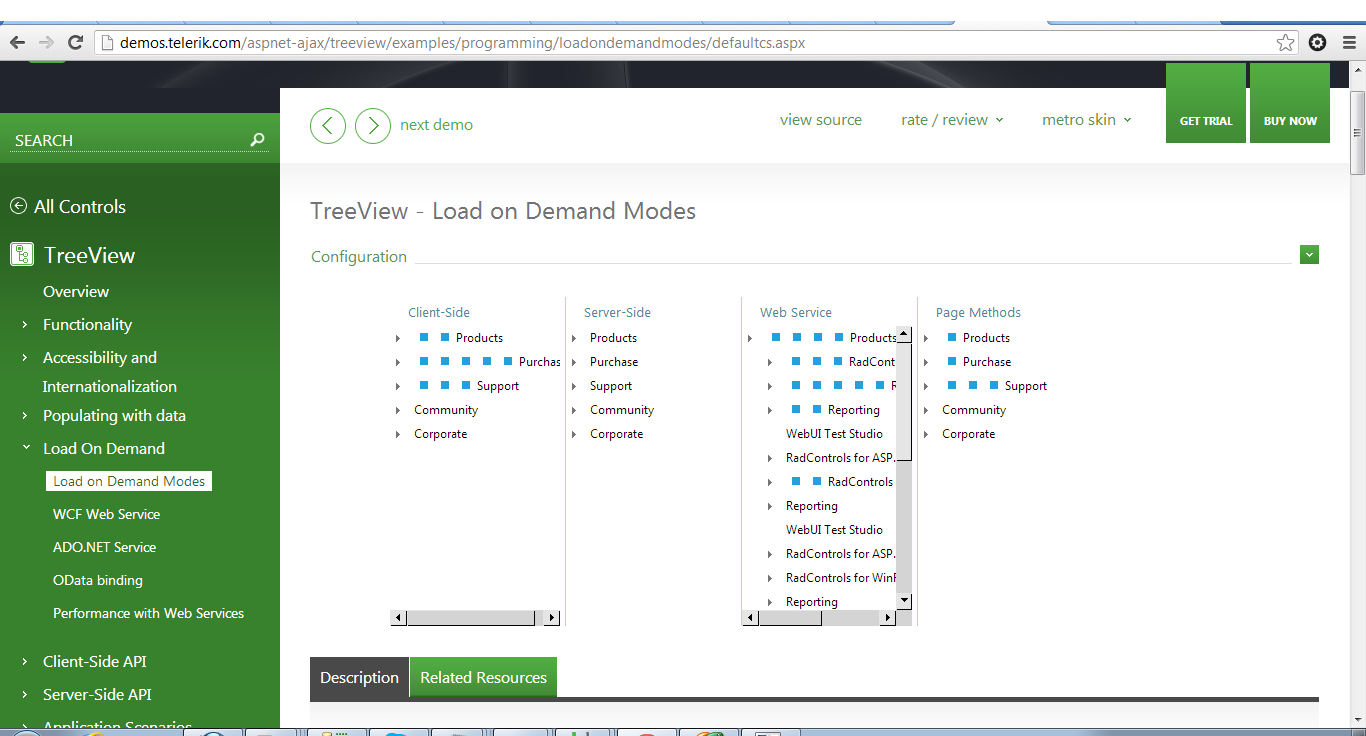Image resolution: width=1366 pixels, height=736 pixels.
Task: Open the Overview page in the sidebar
Action: 76,292
